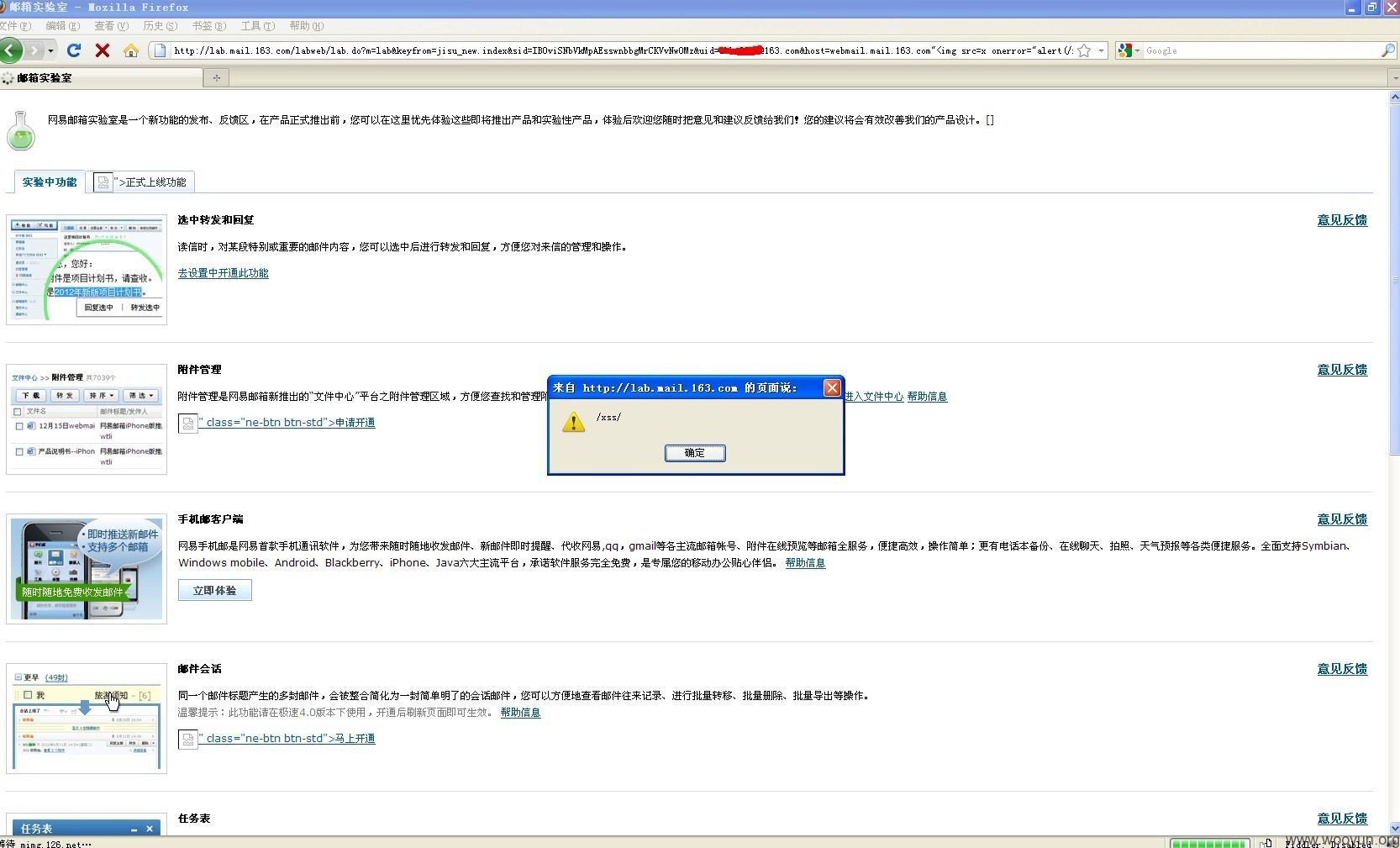This screenshot has height=848, width=1400.
Task: Open 帮助信息 link in 邮件会话
Action: pyautogui.click(x=520, y=713)
